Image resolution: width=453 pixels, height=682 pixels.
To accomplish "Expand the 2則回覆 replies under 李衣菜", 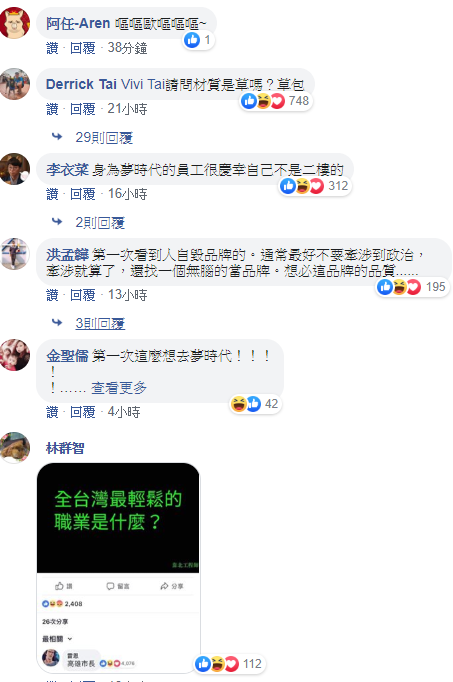I will [x=100, y=223].
